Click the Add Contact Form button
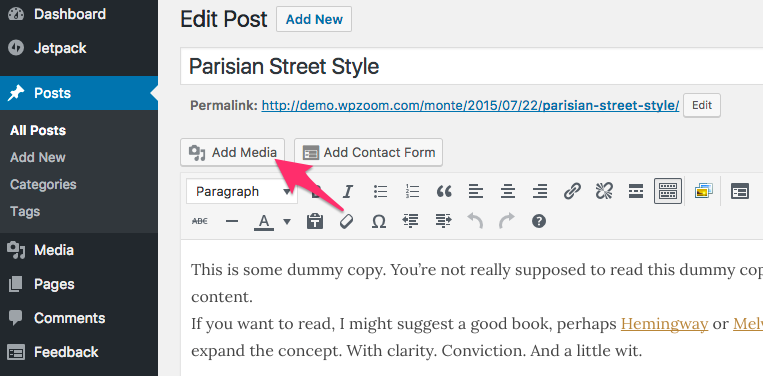Image resolution: width=763 pixels, height=376 pixels. point(368,152)
